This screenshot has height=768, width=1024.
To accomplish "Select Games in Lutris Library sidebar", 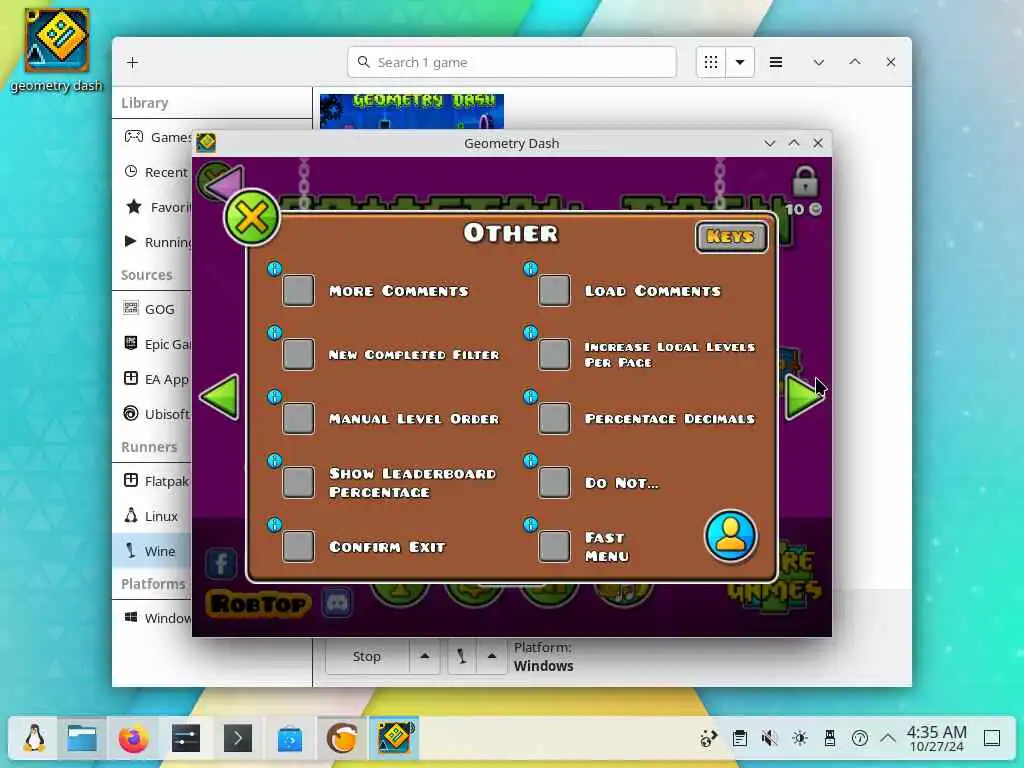I will click(x=153, y=136).
